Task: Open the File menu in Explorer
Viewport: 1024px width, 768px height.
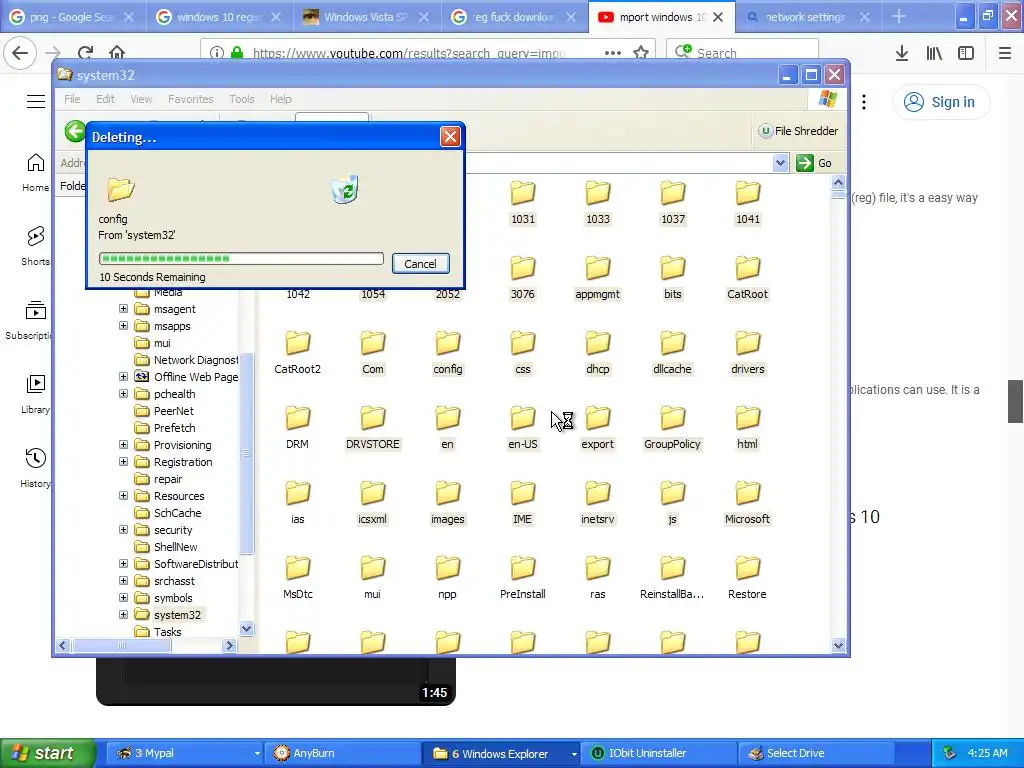Action: [72, 99]
